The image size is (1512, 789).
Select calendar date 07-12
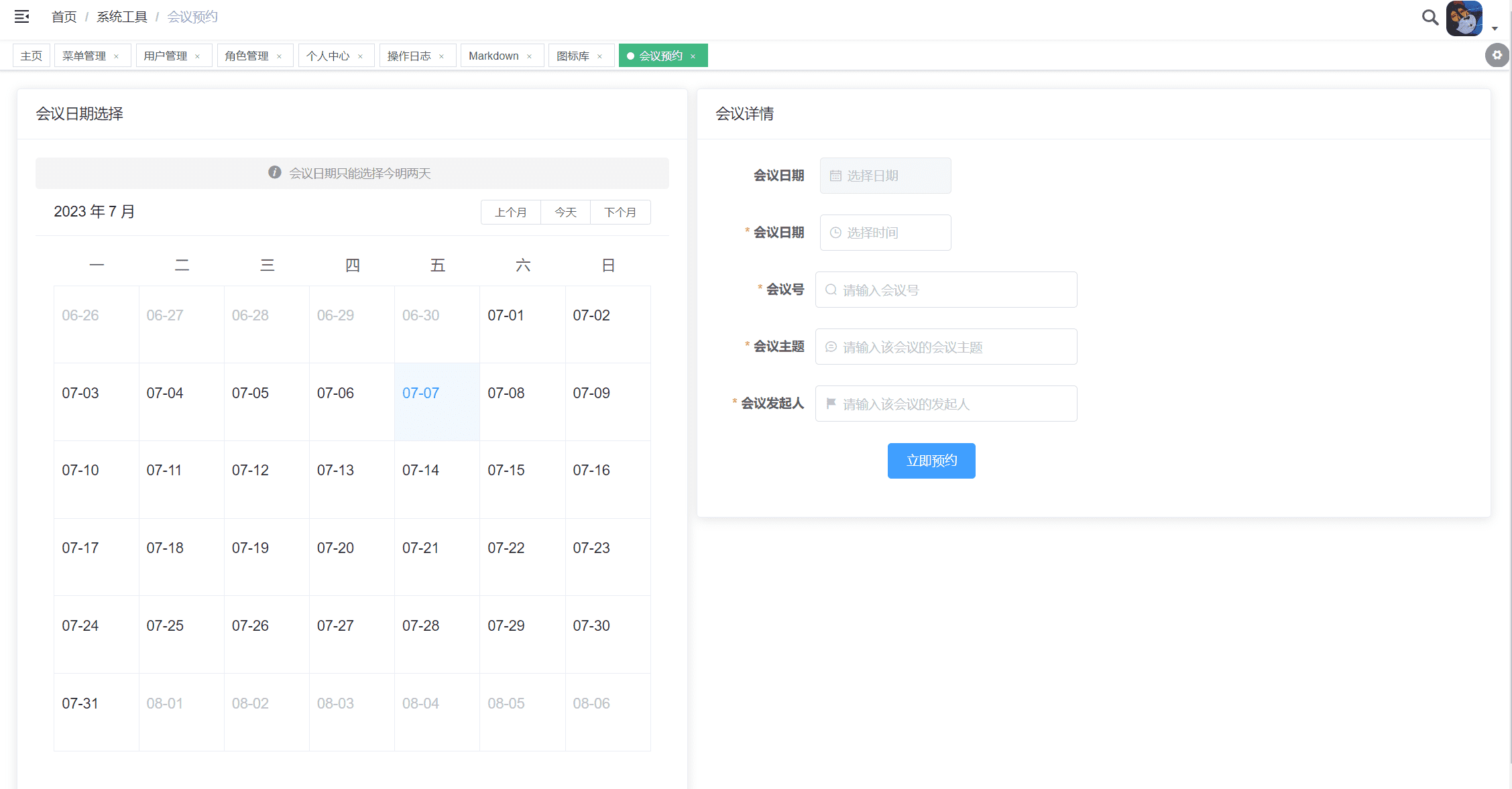[x=267, y=479]
